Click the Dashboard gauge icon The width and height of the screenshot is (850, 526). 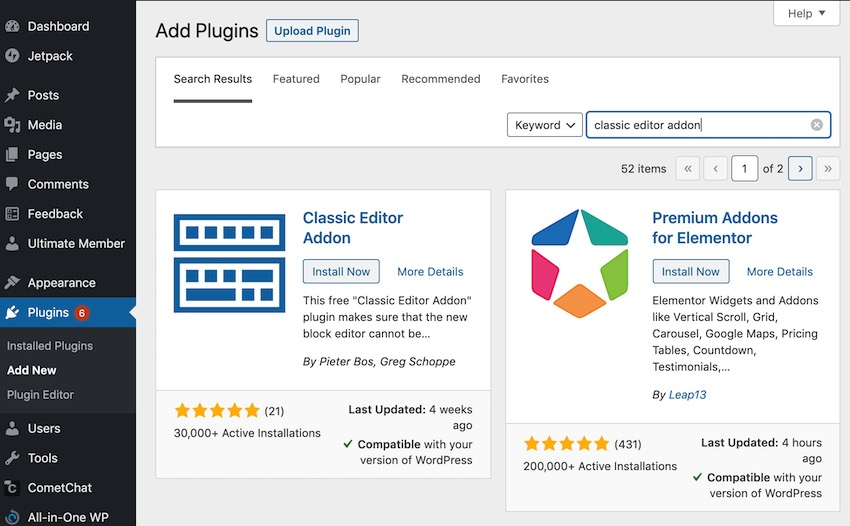(12, 26)
